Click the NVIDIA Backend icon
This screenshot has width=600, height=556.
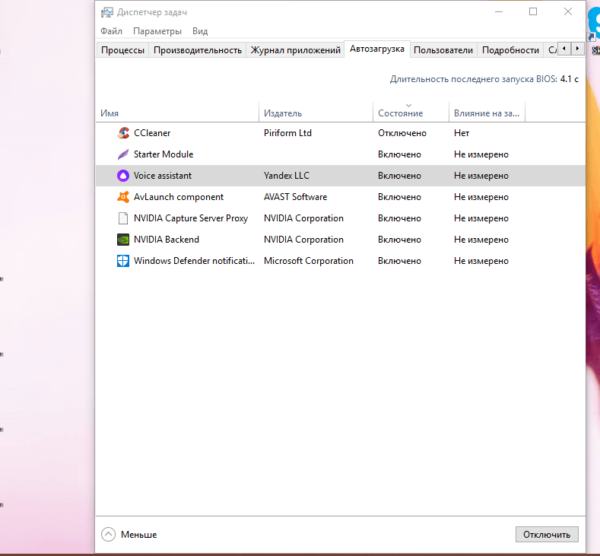[x=123, y=240]
